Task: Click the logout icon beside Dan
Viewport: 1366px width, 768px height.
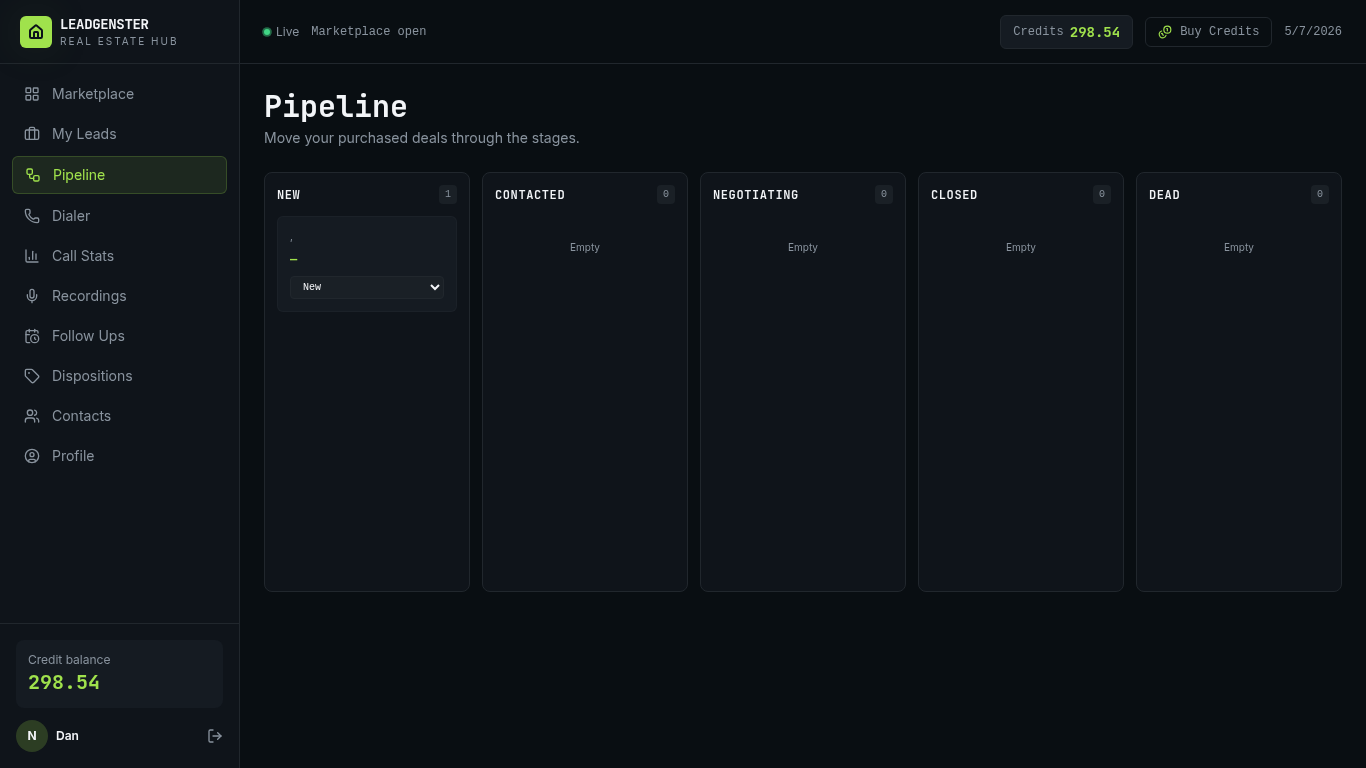Action: [x=215, y=736]
